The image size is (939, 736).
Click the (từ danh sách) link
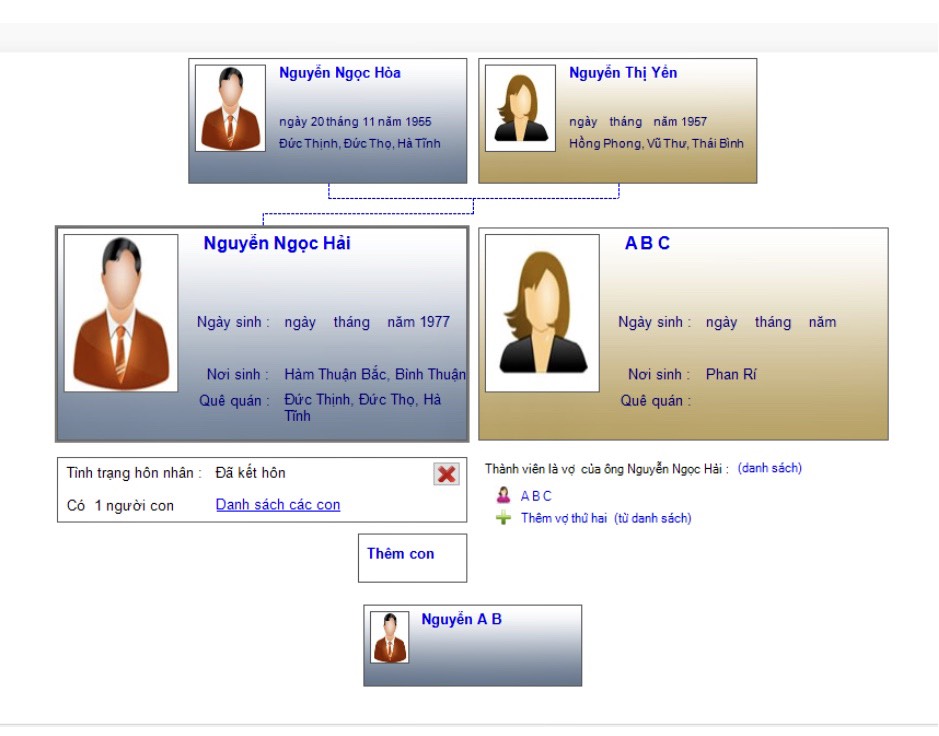click(x=653, y=518)
